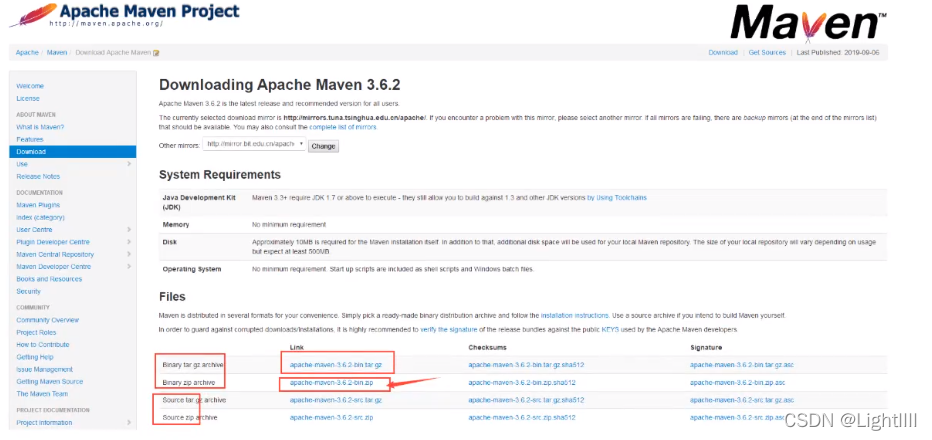Open Index (category) sidebar link

[x=40, y=218]
